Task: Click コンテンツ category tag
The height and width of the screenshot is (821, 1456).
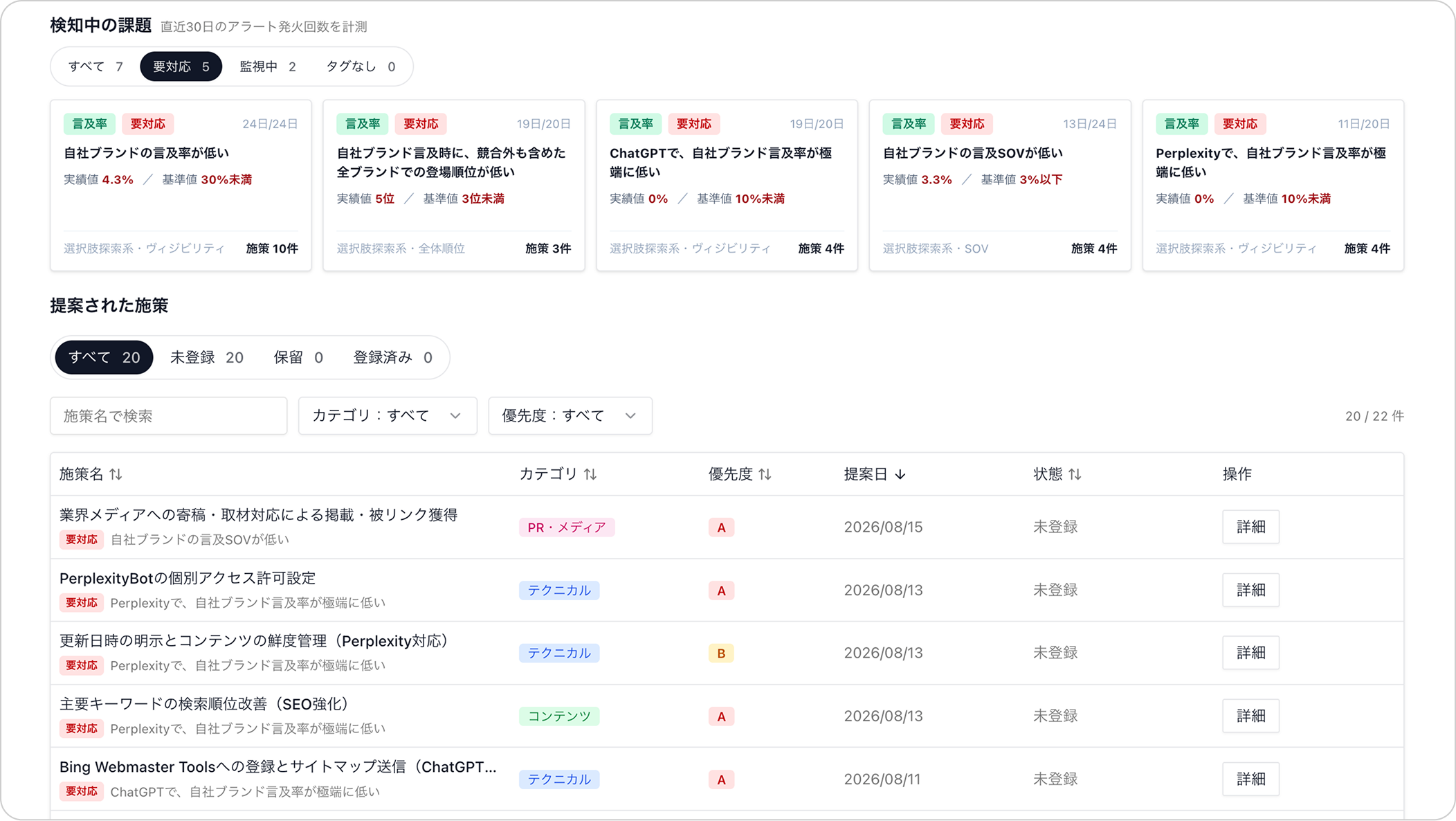Action: click(559, 716)
